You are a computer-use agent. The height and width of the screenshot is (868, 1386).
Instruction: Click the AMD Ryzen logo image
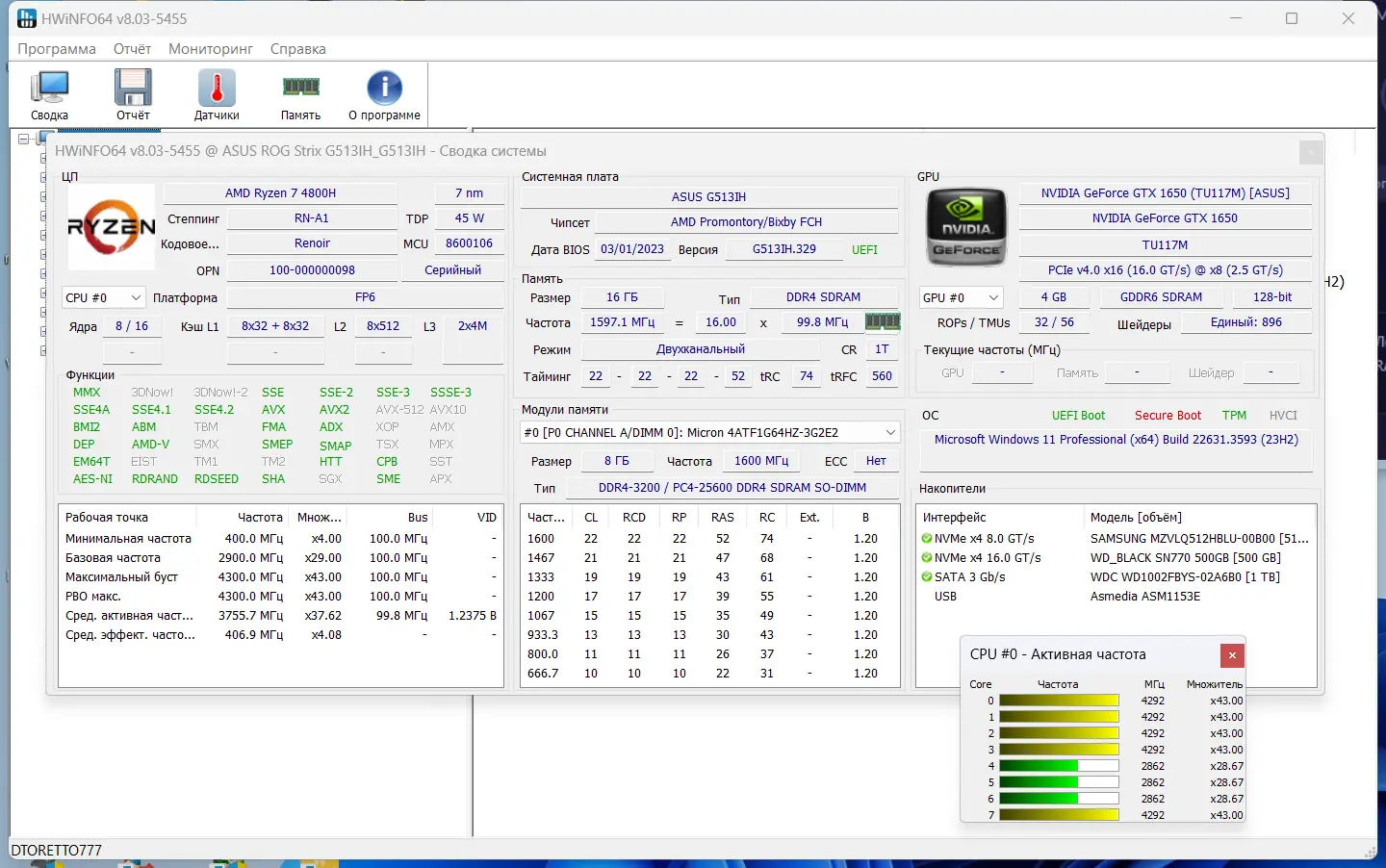pyautogui.click(x=112, y=227)
